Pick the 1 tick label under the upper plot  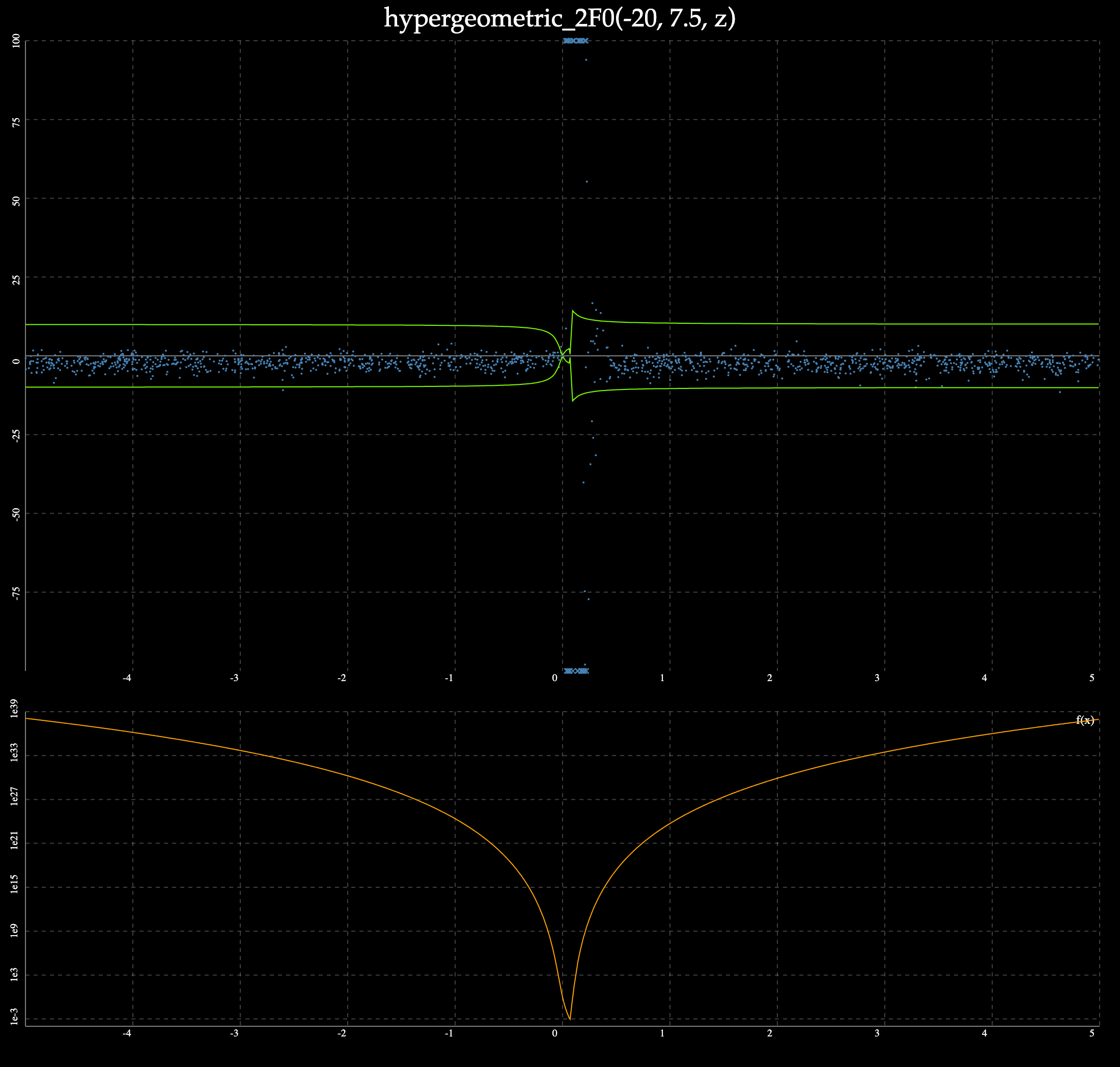click(x=663, y=678)
